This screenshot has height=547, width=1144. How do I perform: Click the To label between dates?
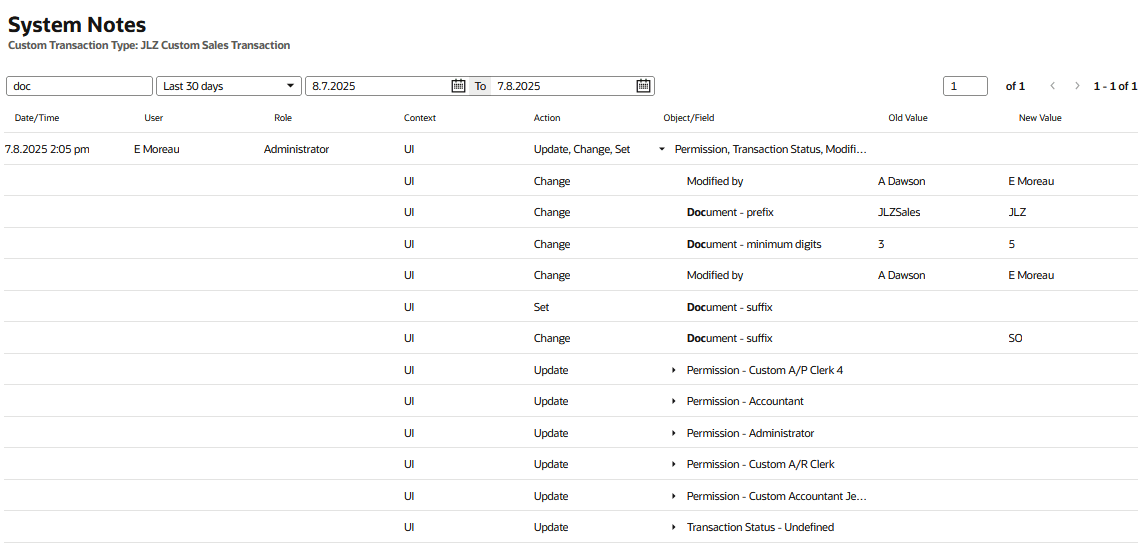pyautogui.click(x=480, y=86)
